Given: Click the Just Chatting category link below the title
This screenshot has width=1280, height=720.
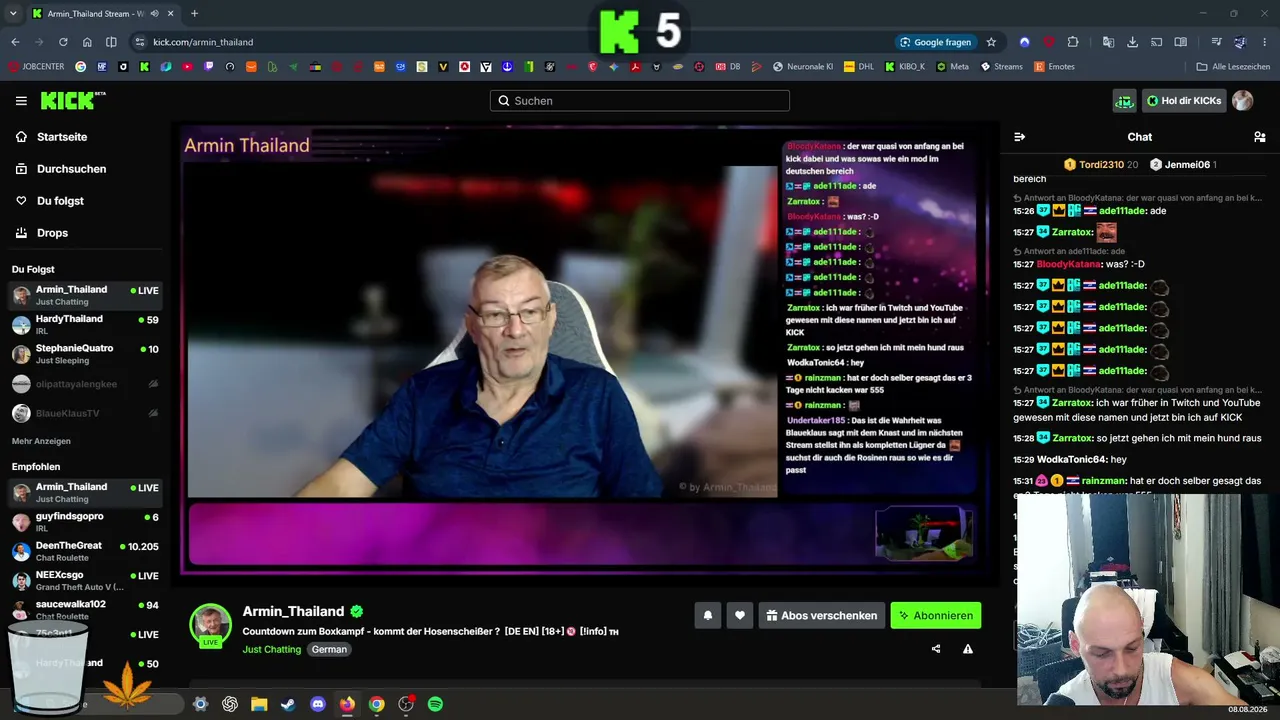Looking at the screenshot, I should coord(271,649).
